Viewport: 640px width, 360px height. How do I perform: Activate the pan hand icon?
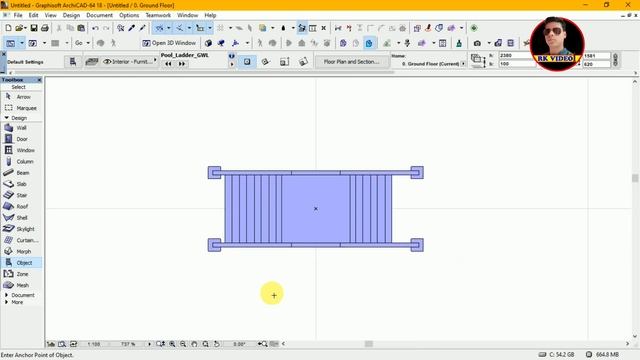(194, 344)
